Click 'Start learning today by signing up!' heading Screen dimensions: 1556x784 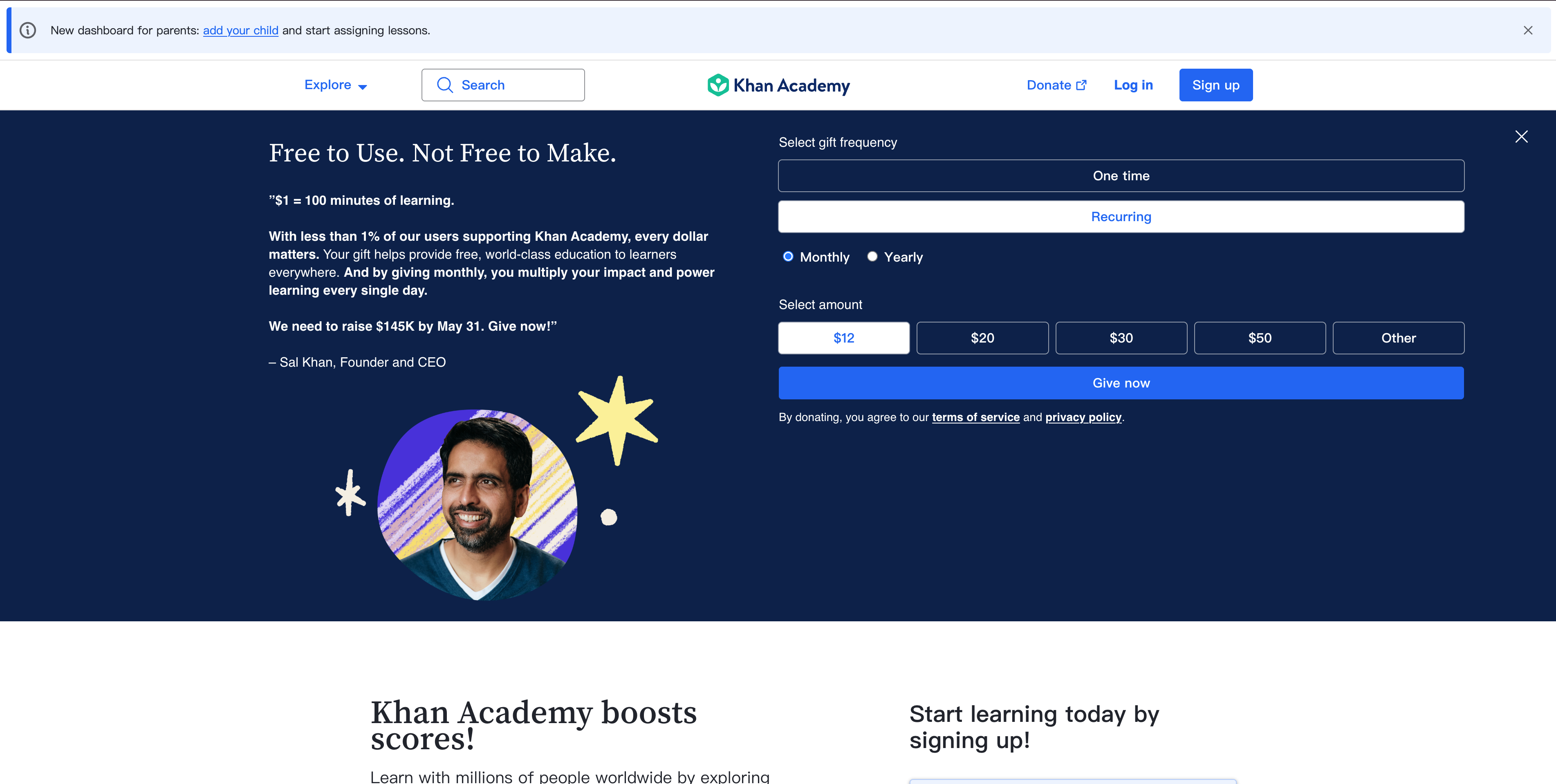tap(1034, 727)
